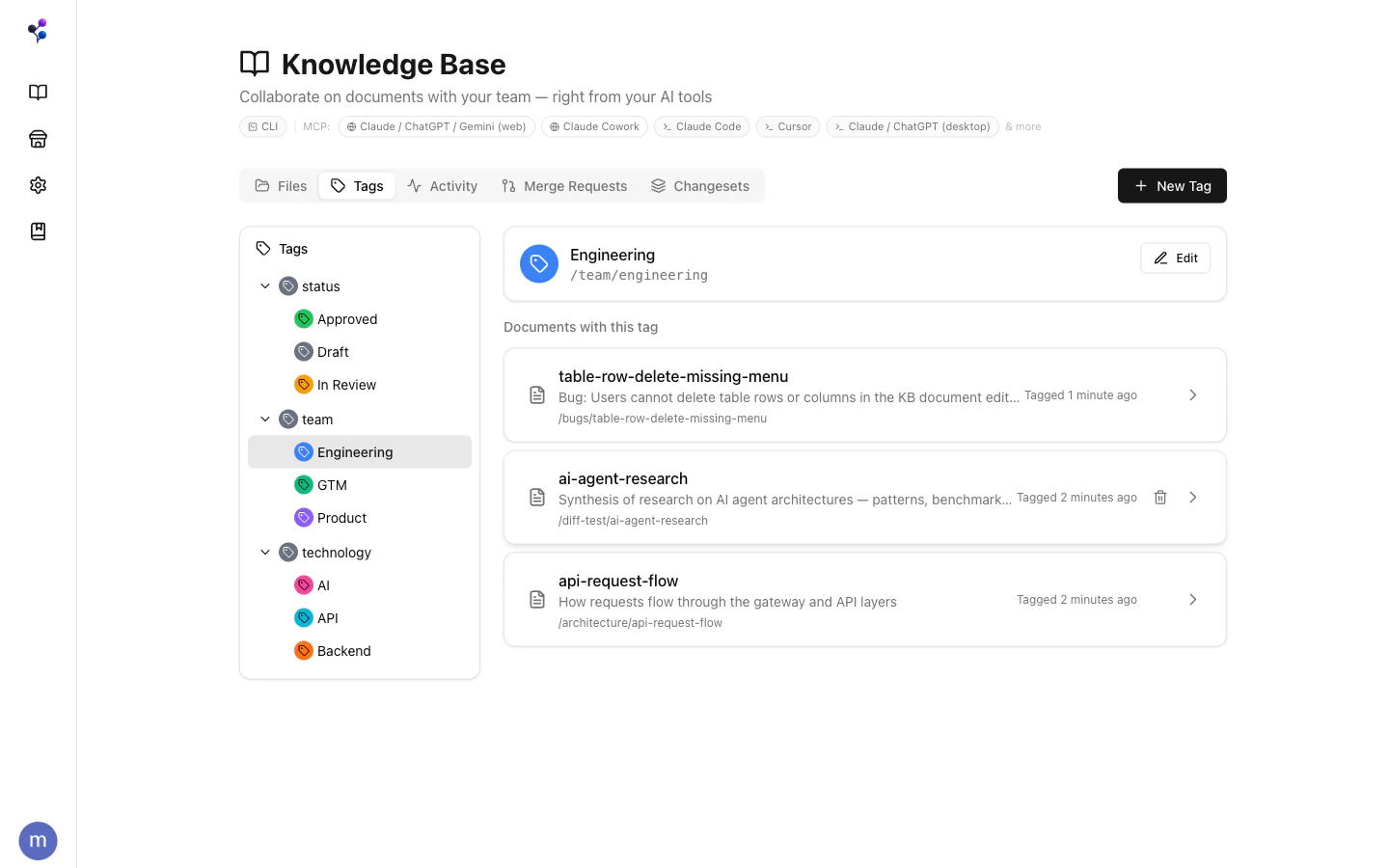The image size is (1389, 868).
Task: Click the orange Backend tag icon
Action: pyautogui.click(x=304, y=651)
